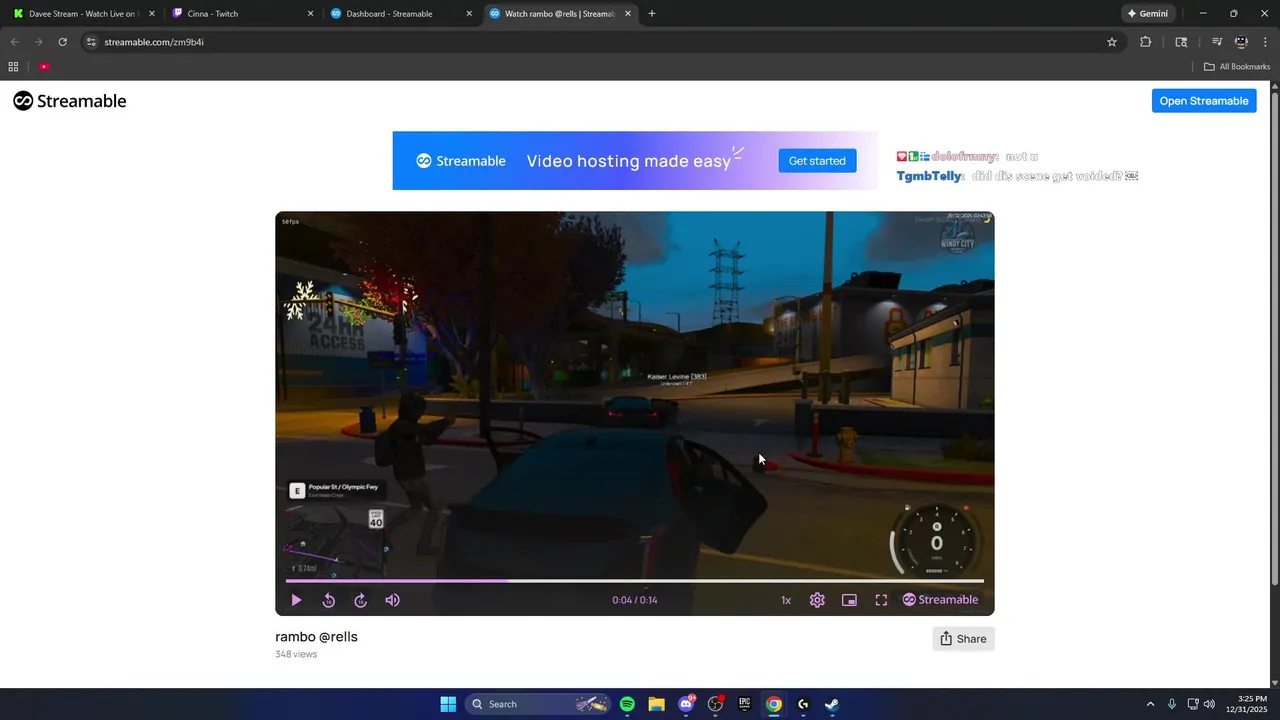Screen dimensions: 1280x720
Task: Go forward in browser history
Action: [x=39, y=42]
